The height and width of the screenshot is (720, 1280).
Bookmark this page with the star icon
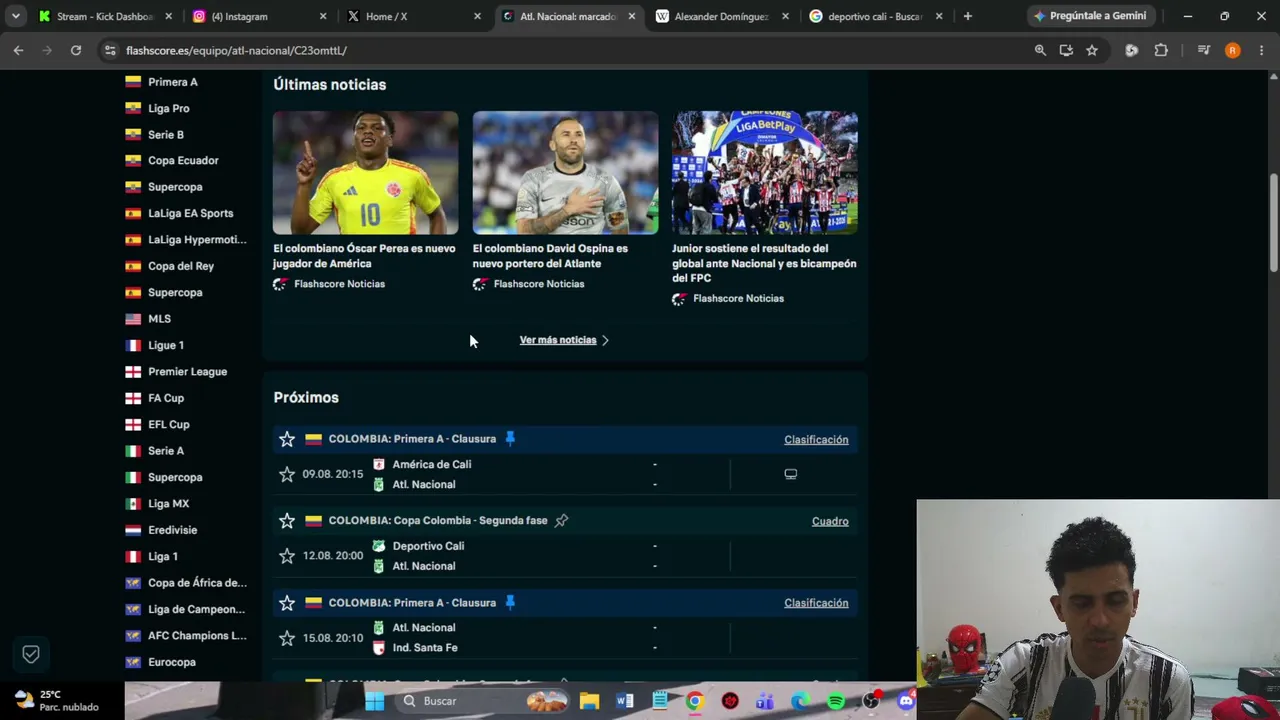click(1092, 50)
